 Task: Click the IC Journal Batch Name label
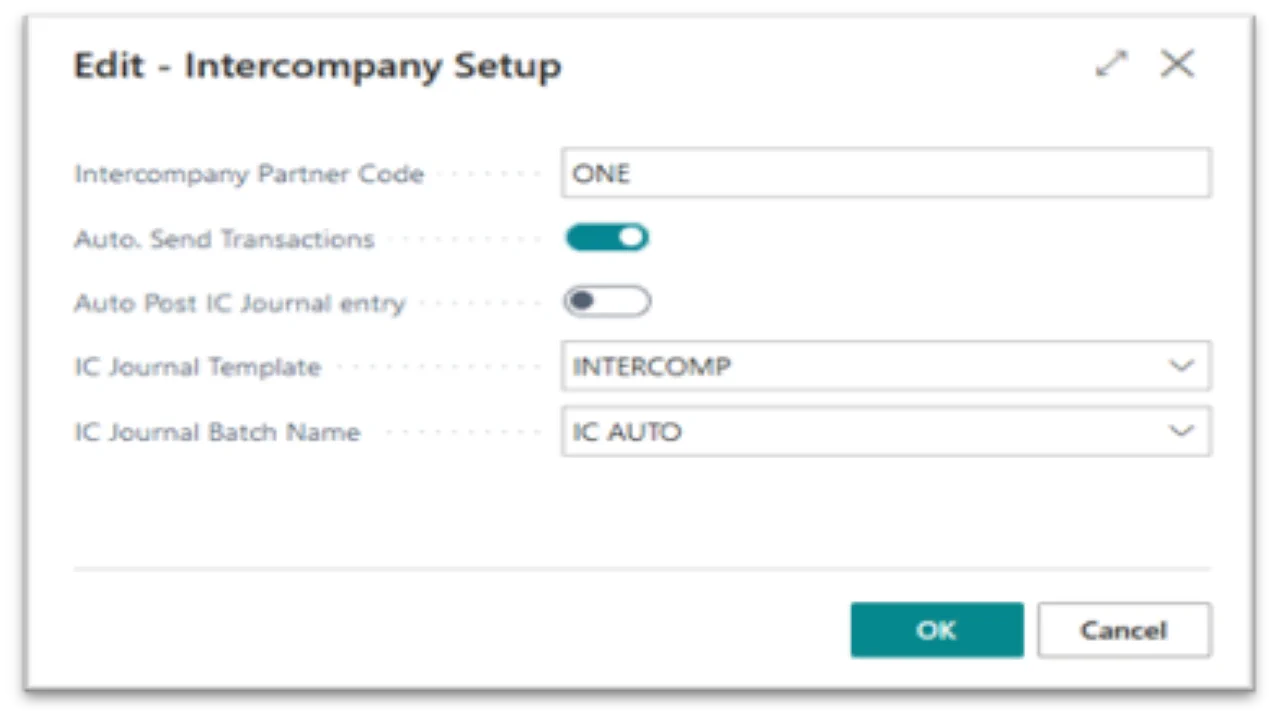pos(217,432)
